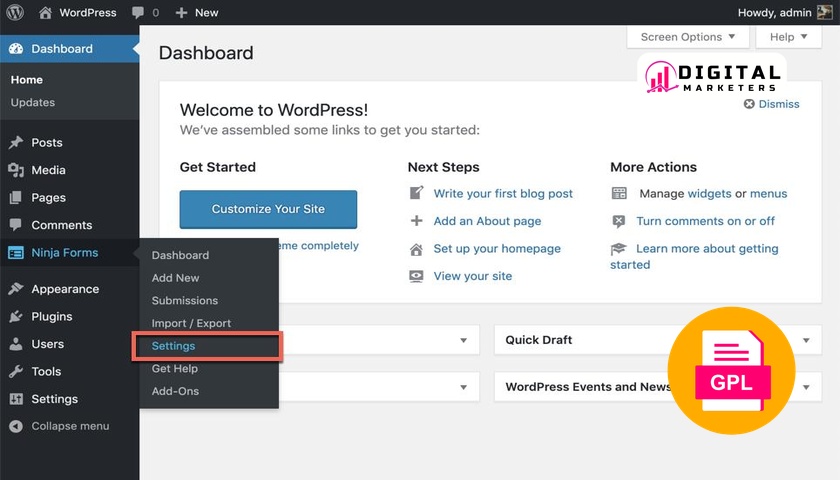The width and height of the screenshot is (840, 480).
Task: Click the pencil icon for writing blog post
Action: (x=416, y=193)
